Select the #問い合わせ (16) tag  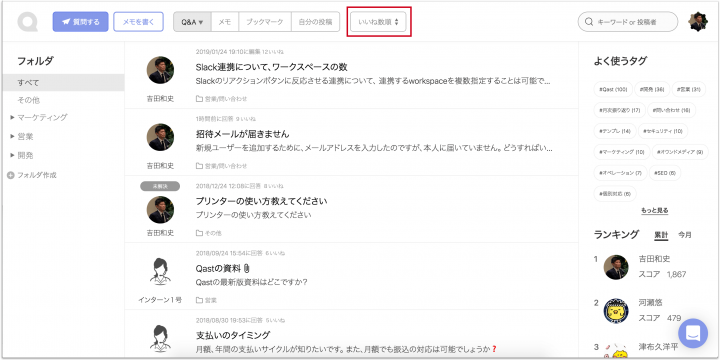click(672, 110)
